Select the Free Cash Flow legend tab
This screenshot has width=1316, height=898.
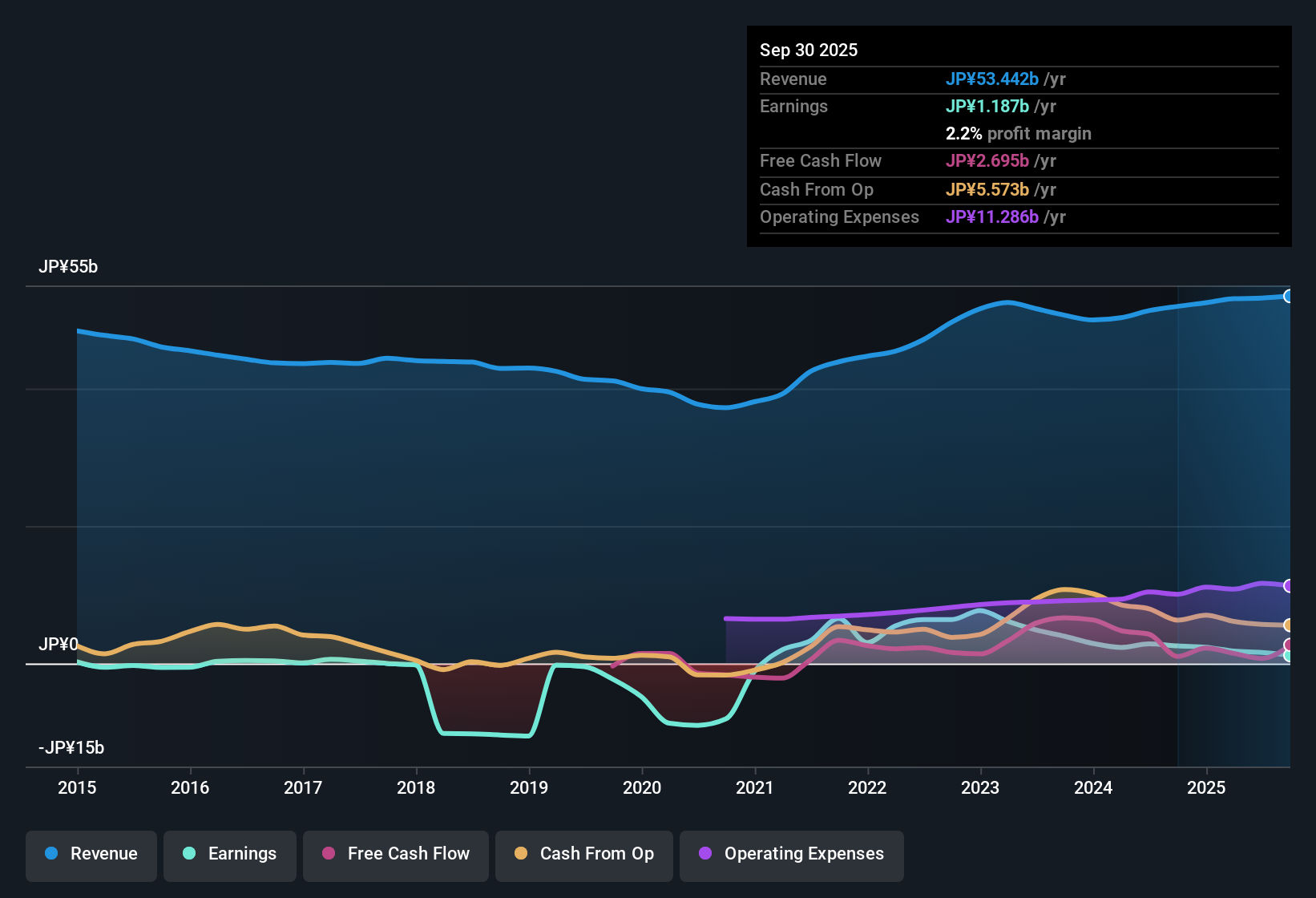tap(395, 856)
